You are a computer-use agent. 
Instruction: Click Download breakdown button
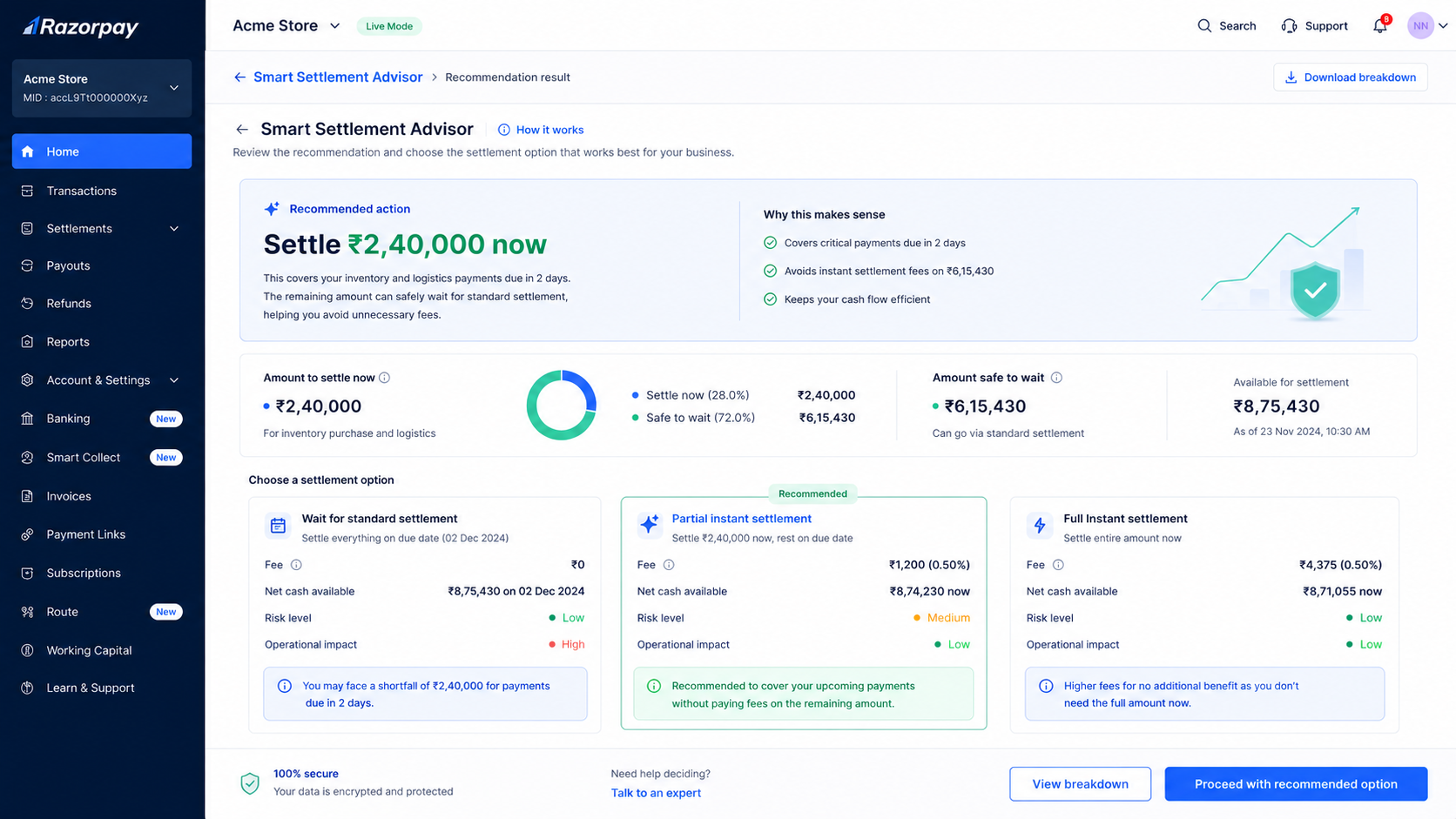click(x=1351, y=77)
